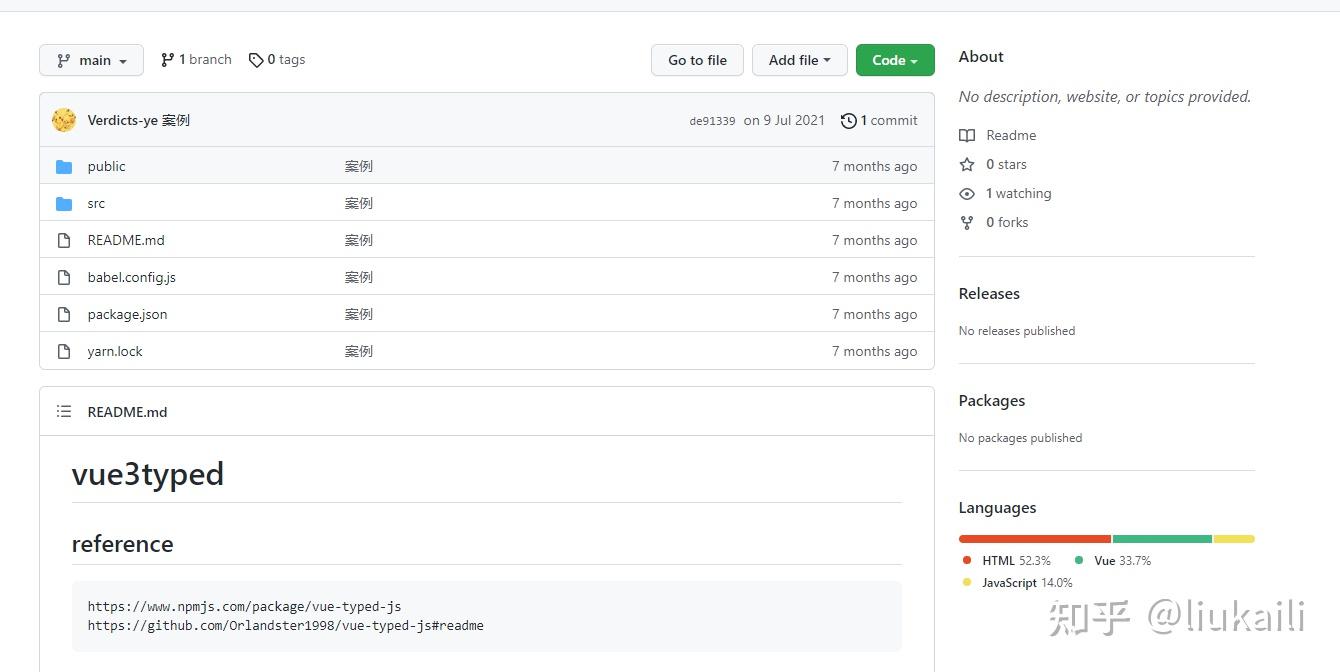1340x672 pixels.
Task: Click the commit history clock icon
Action: pyautogui.click(x=849, y=121)
